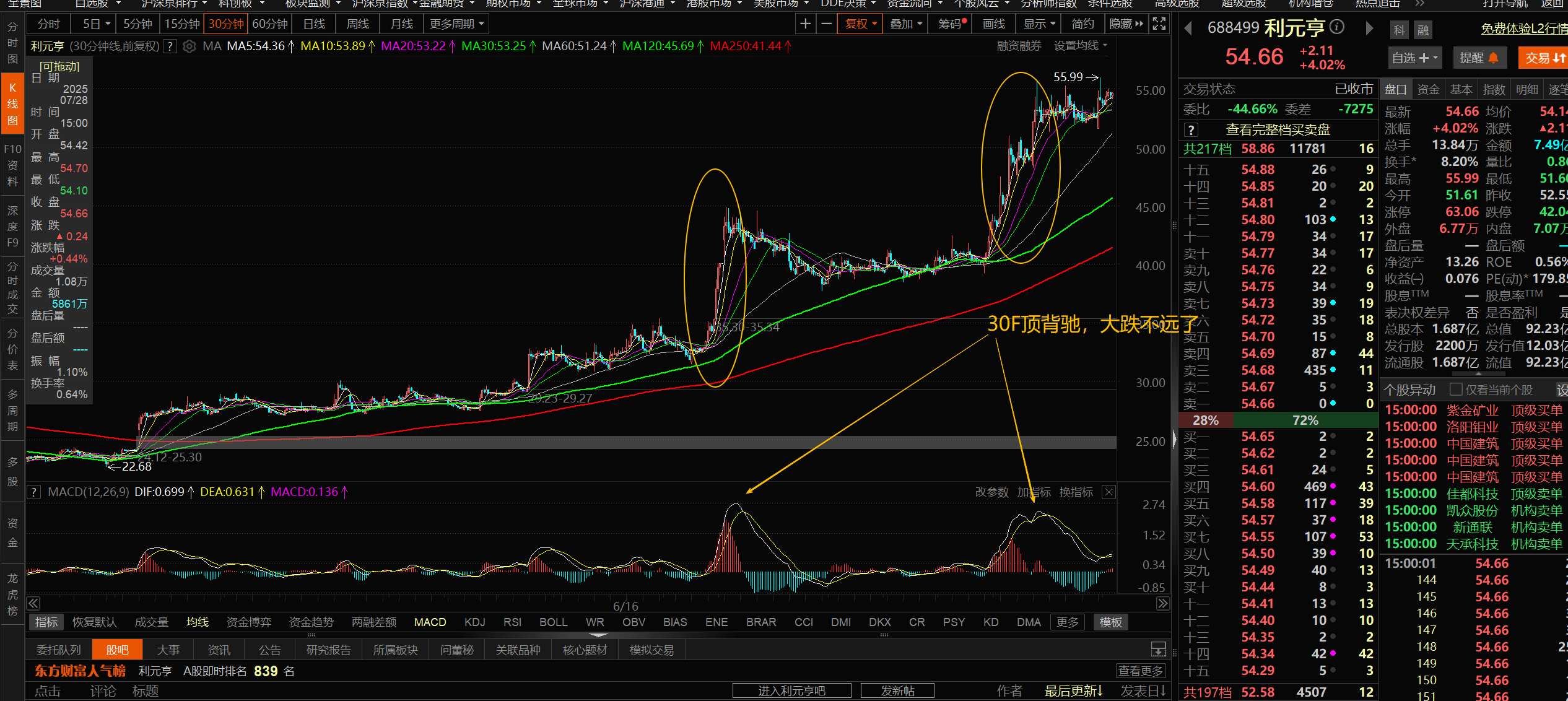Open 龙虎榜 in left sidebar
Screen dimensions: 1568x701
12,594
